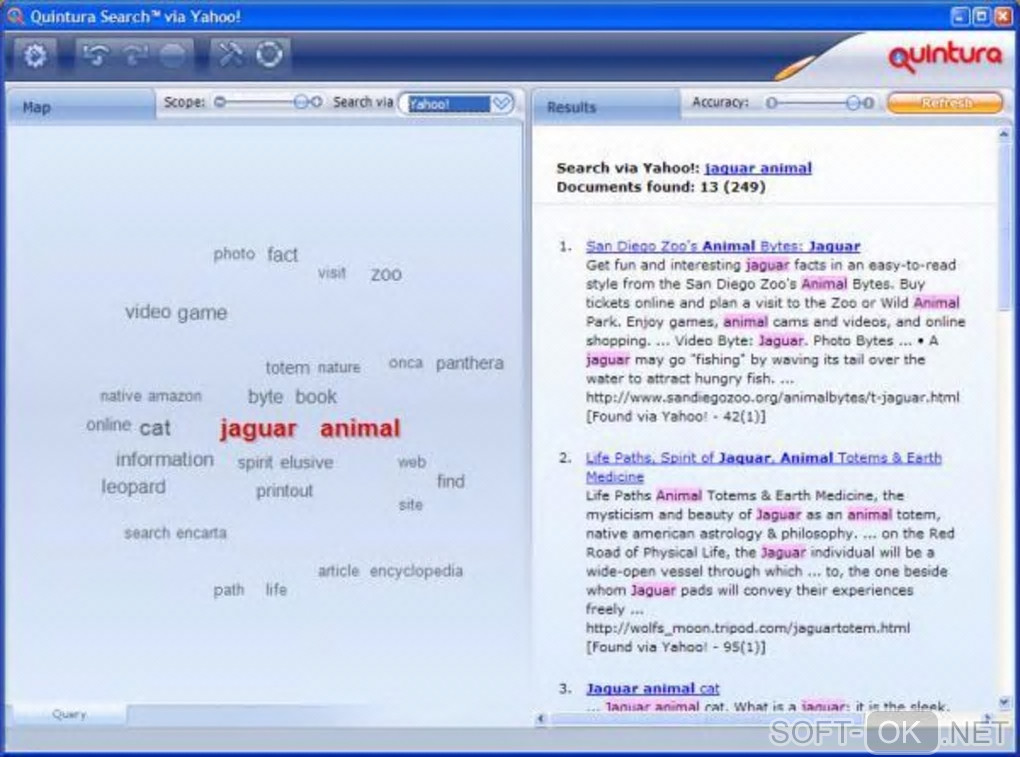Viewport: 1020px width, 757px height.
Task: Select 'panthera' in the word cloud
Action: tap(470, 364)
